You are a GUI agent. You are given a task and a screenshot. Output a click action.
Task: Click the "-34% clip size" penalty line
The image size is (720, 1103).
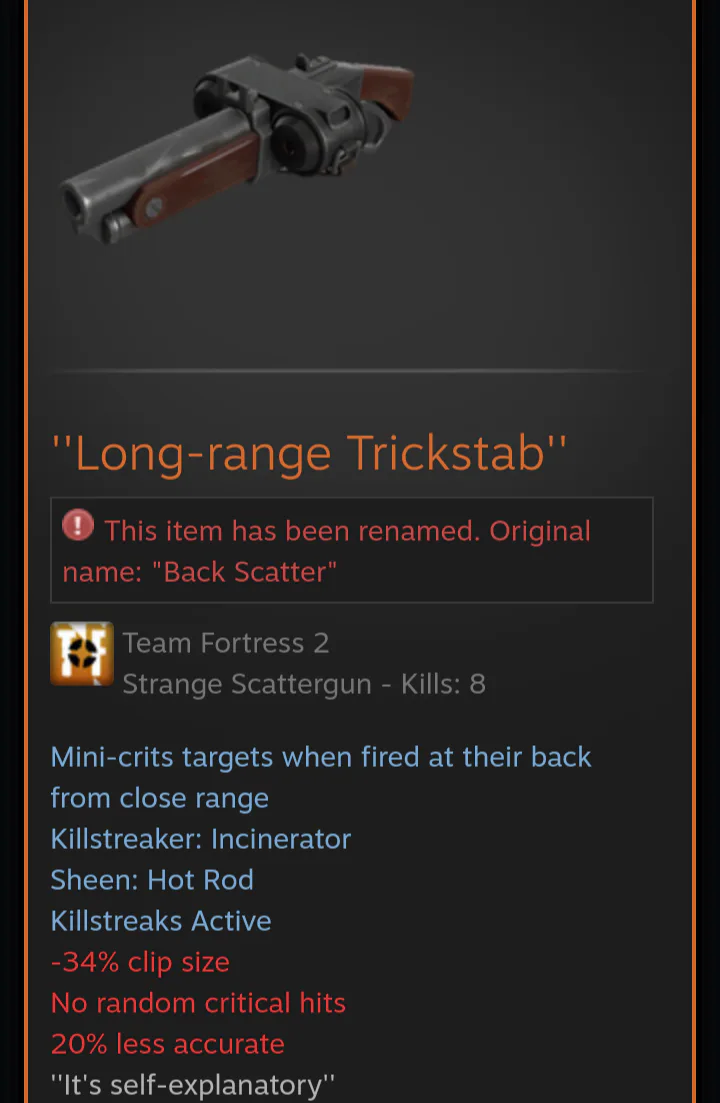[140, 962]
